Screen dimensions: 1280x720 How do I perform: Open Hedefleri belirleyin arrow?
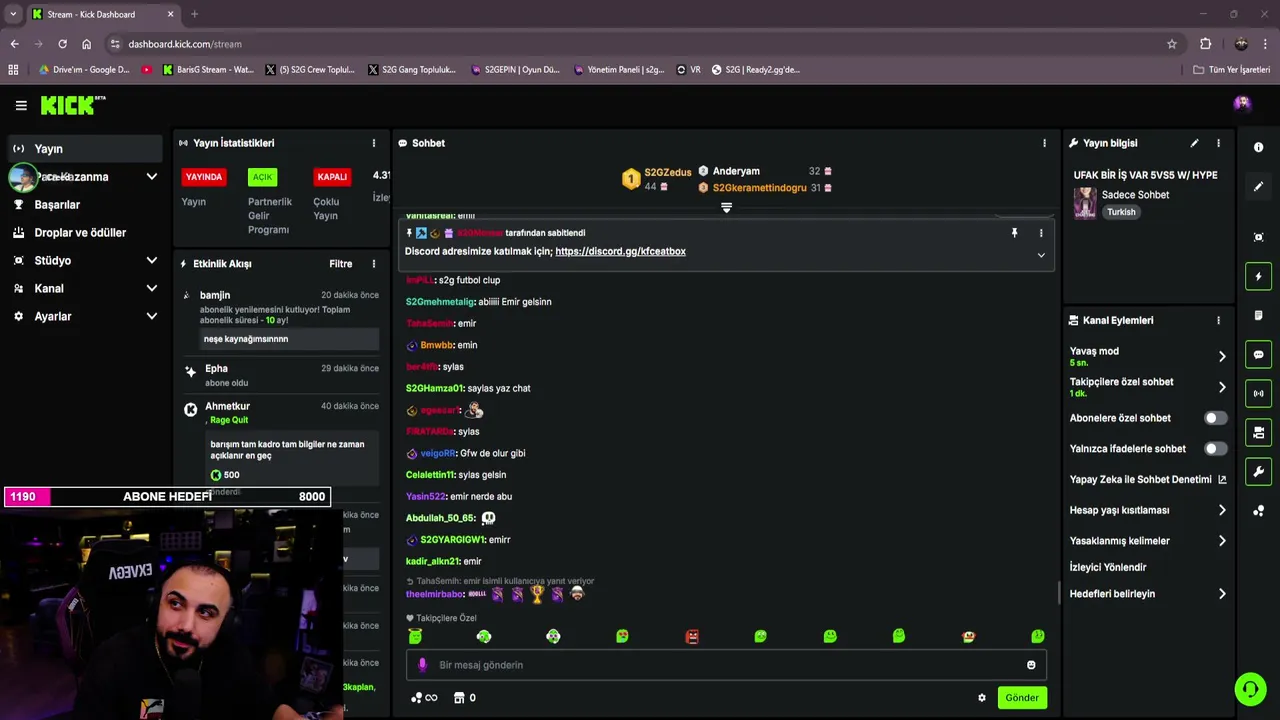(x=1222, y=594)
